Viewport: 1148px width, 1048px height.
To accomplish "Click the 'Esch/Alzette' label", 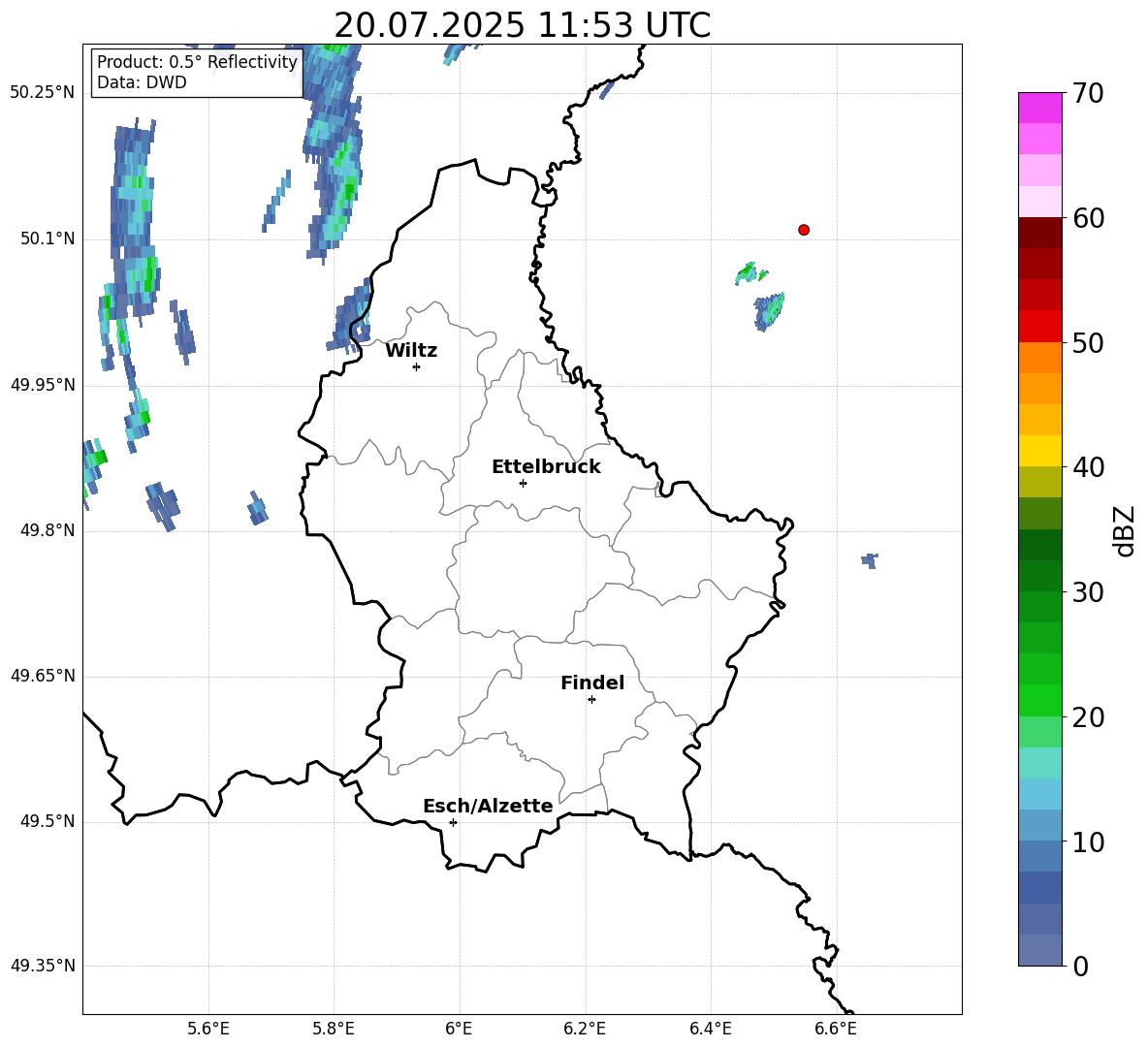I will (489, 806).
